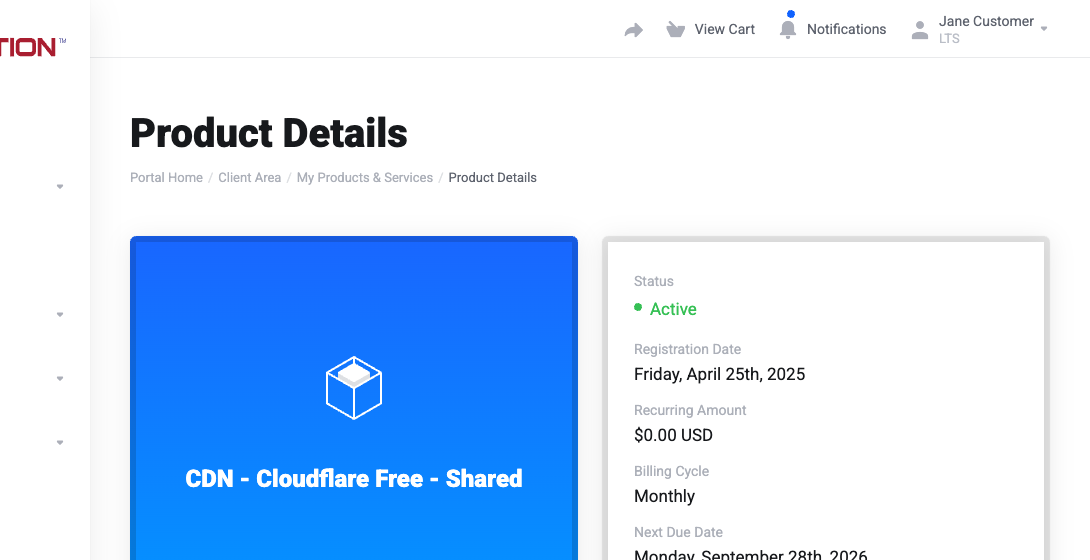1090x560 pixels.
Task: Click the CDN - Cloudflare Free - Shared title
Action: 354,478
